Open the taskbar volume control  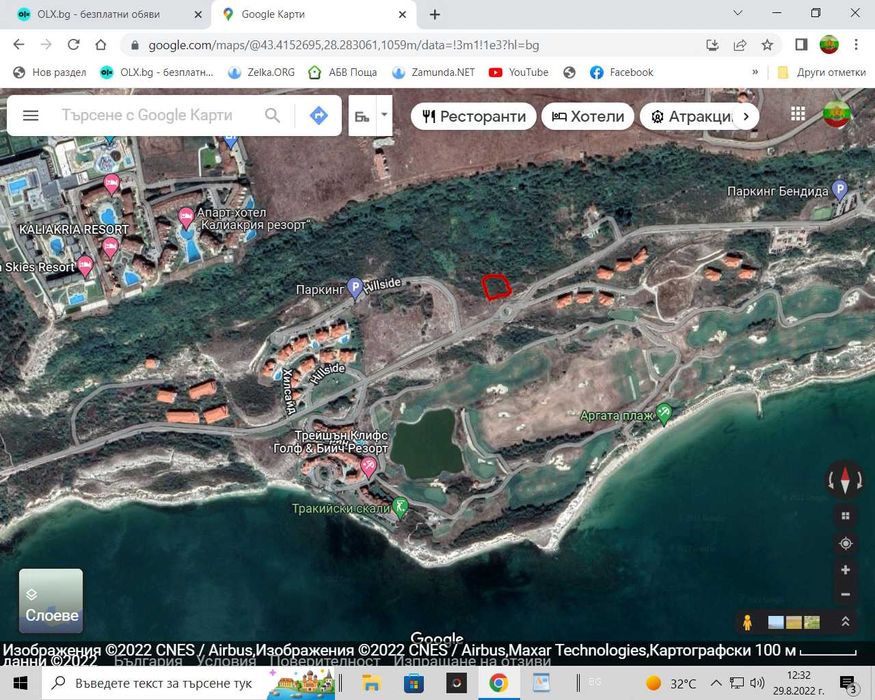(x=757, y=683)
